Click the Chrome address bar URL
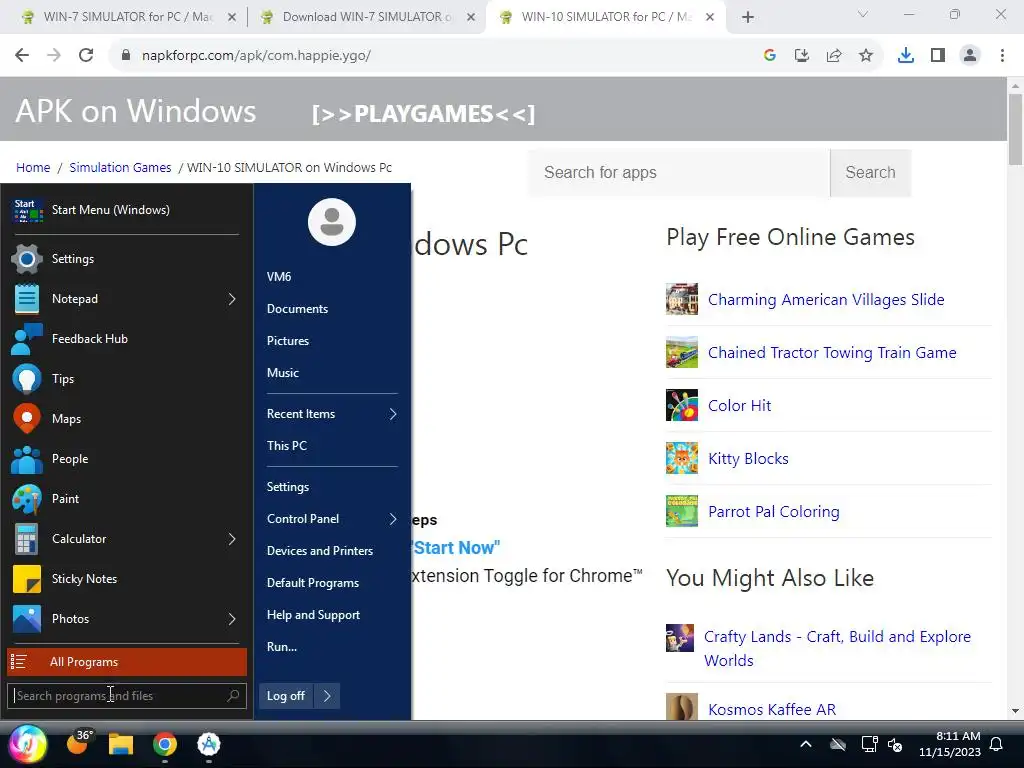The height and width of the screenshot is (768, 1024). (x=256, y=56)
